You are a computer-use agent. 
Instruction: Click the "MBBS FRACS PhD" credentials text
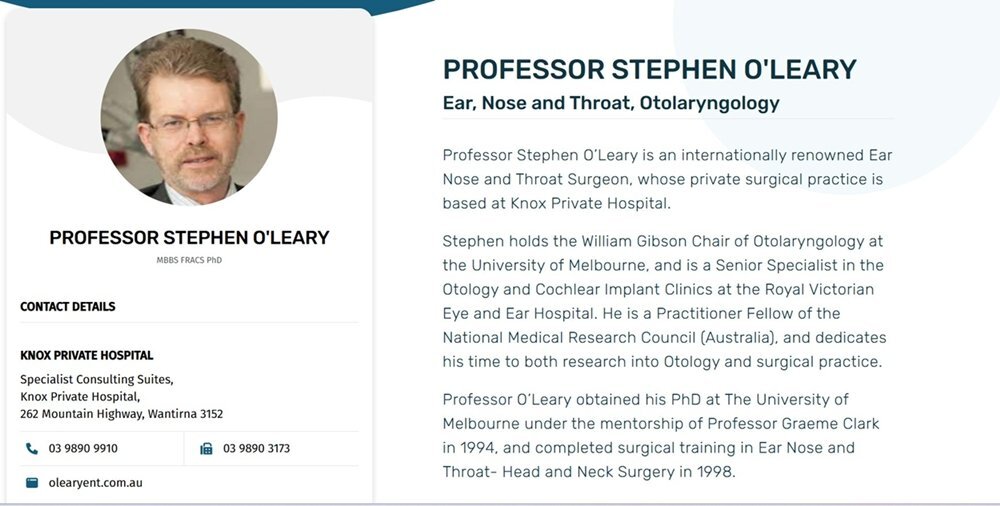point(189,262)
